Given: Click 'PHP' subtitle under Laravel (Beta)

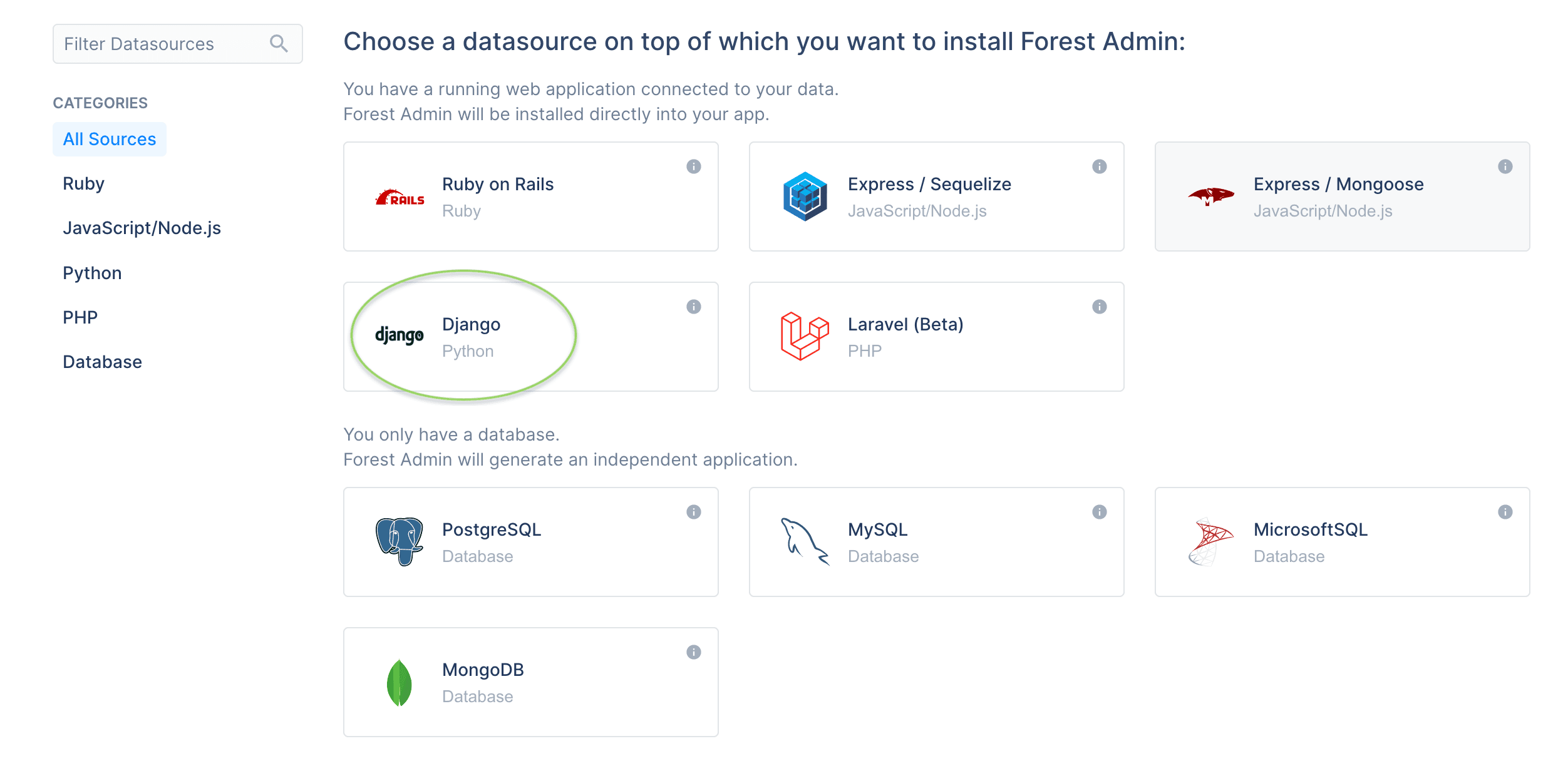Looking at the screenshot, I should [865, 351].
